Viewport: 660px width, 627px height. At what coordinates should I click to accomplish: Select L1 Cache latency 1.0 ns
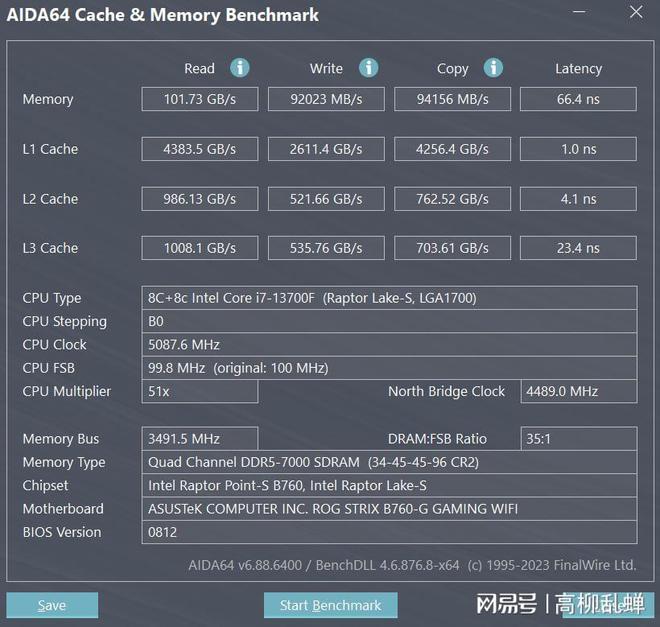[578, 149]
